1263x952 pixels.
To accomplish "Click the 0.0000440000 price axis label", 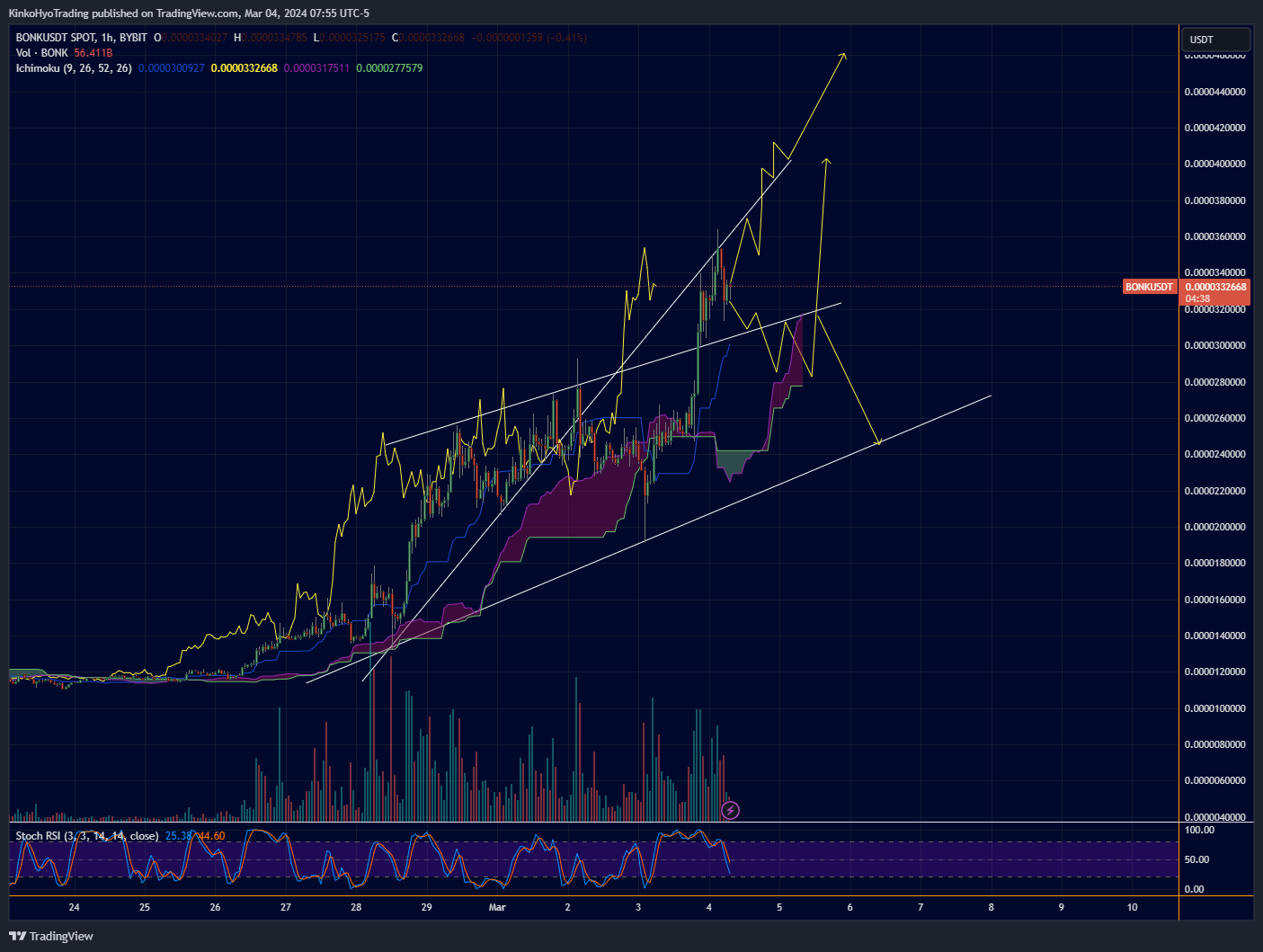I will [1214, 92].
